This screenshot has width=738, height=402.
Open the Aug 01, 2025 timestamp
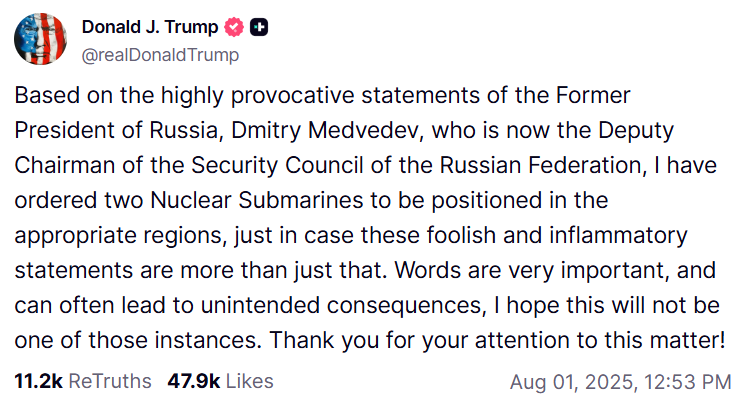[574, 382]
